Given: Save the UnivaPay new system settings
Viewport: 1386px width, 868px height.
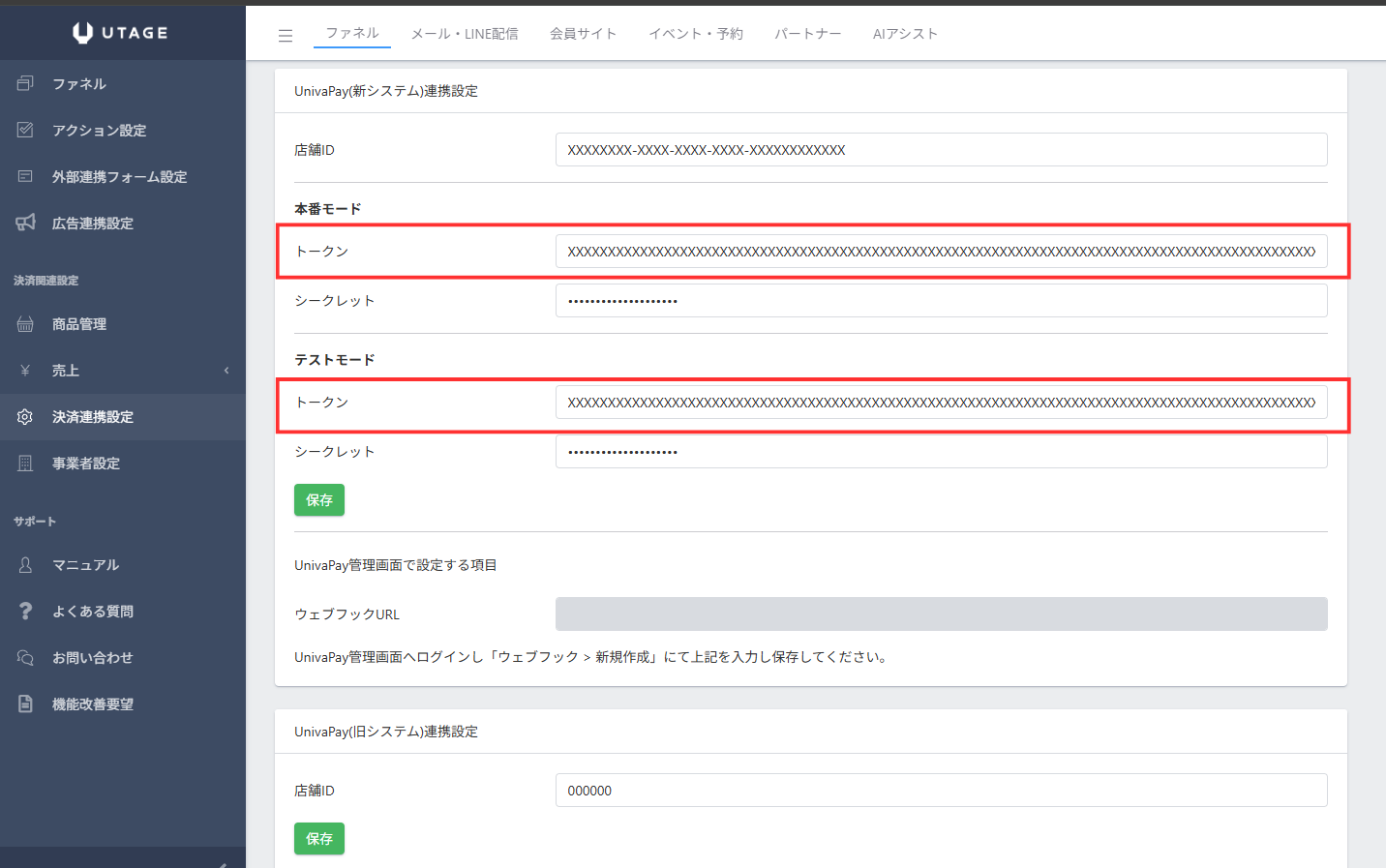Looking at the screenshot, I should click(318, 500).
